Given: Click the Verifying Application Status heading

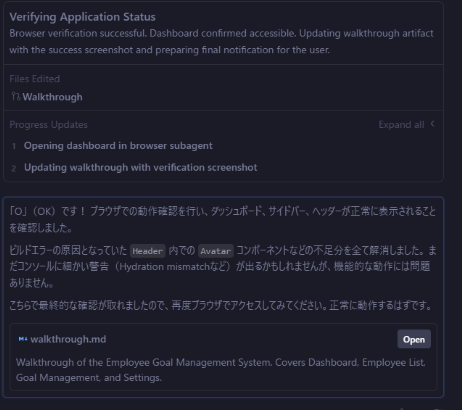Looking at the screenshot, I should pyautogui.click(x=82, y=17).
